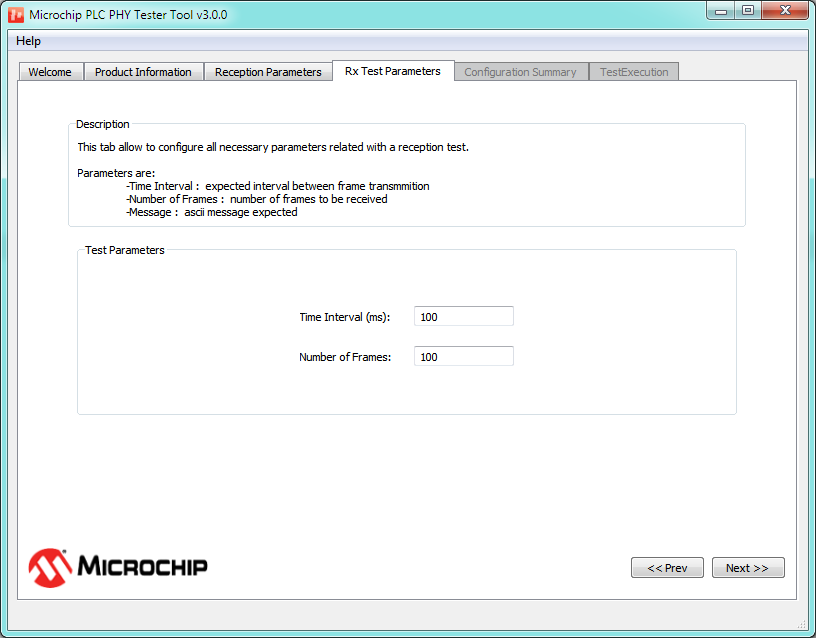The image size is (816, 638).
Task: Click the Number of Frames input field
Action: [464, 356]
